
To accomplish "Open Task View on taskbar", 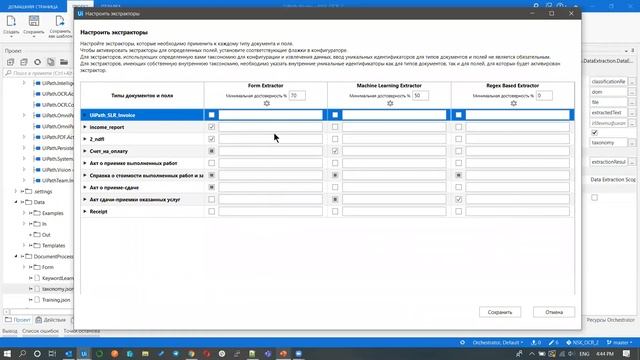I will click(x=52, y=353).
